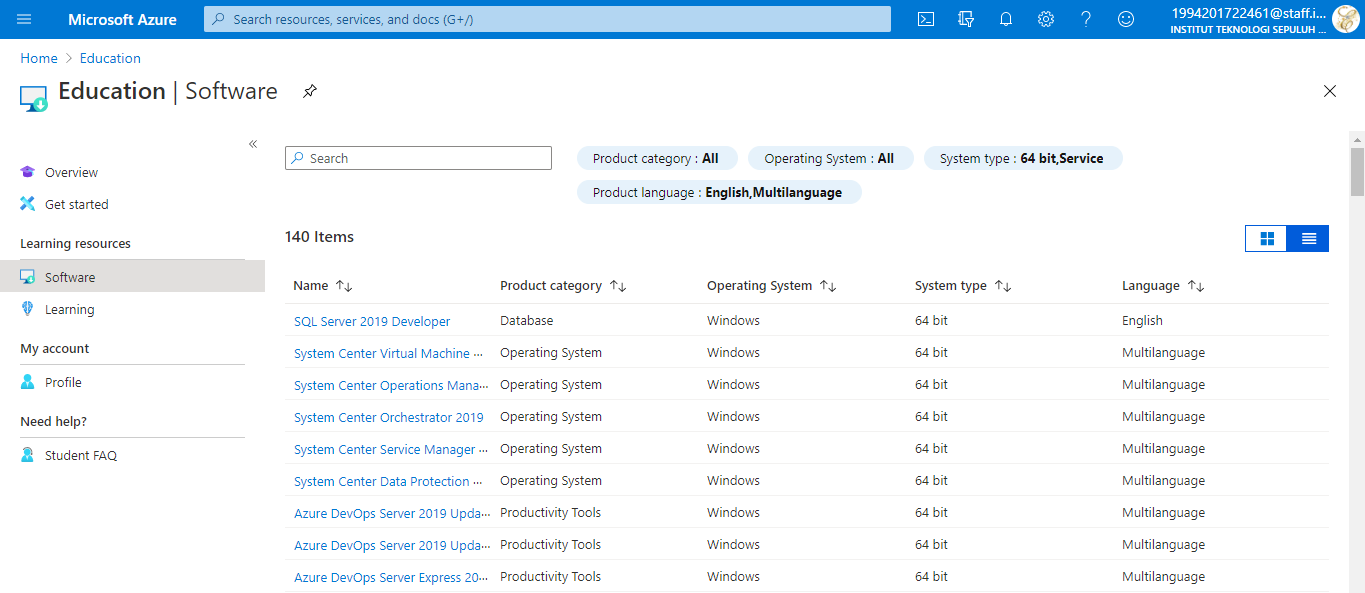Open the Product category filter
The width and height of the screenshot is (1365, 593).
point(656,158)
